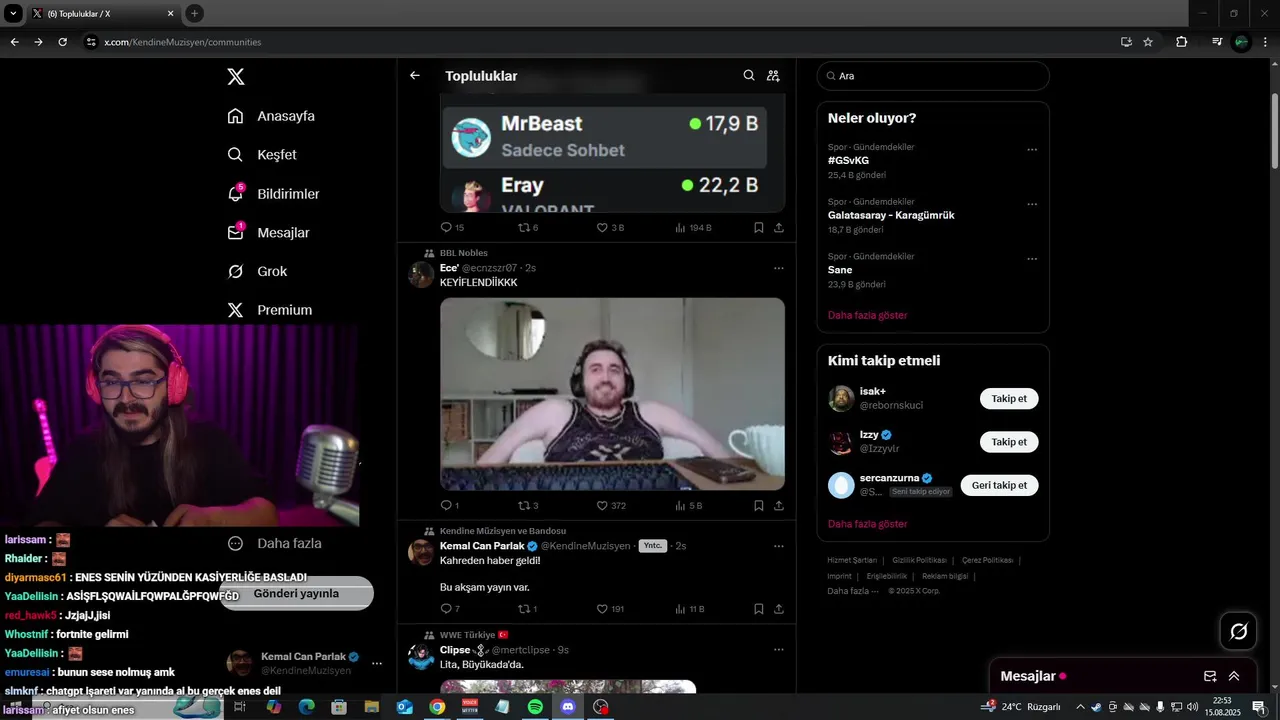This screenshot has height=720, width=1280.
Task: Open Kendine Müzisyen ve Bandosu community link
Action: click(x=503, y=531)
